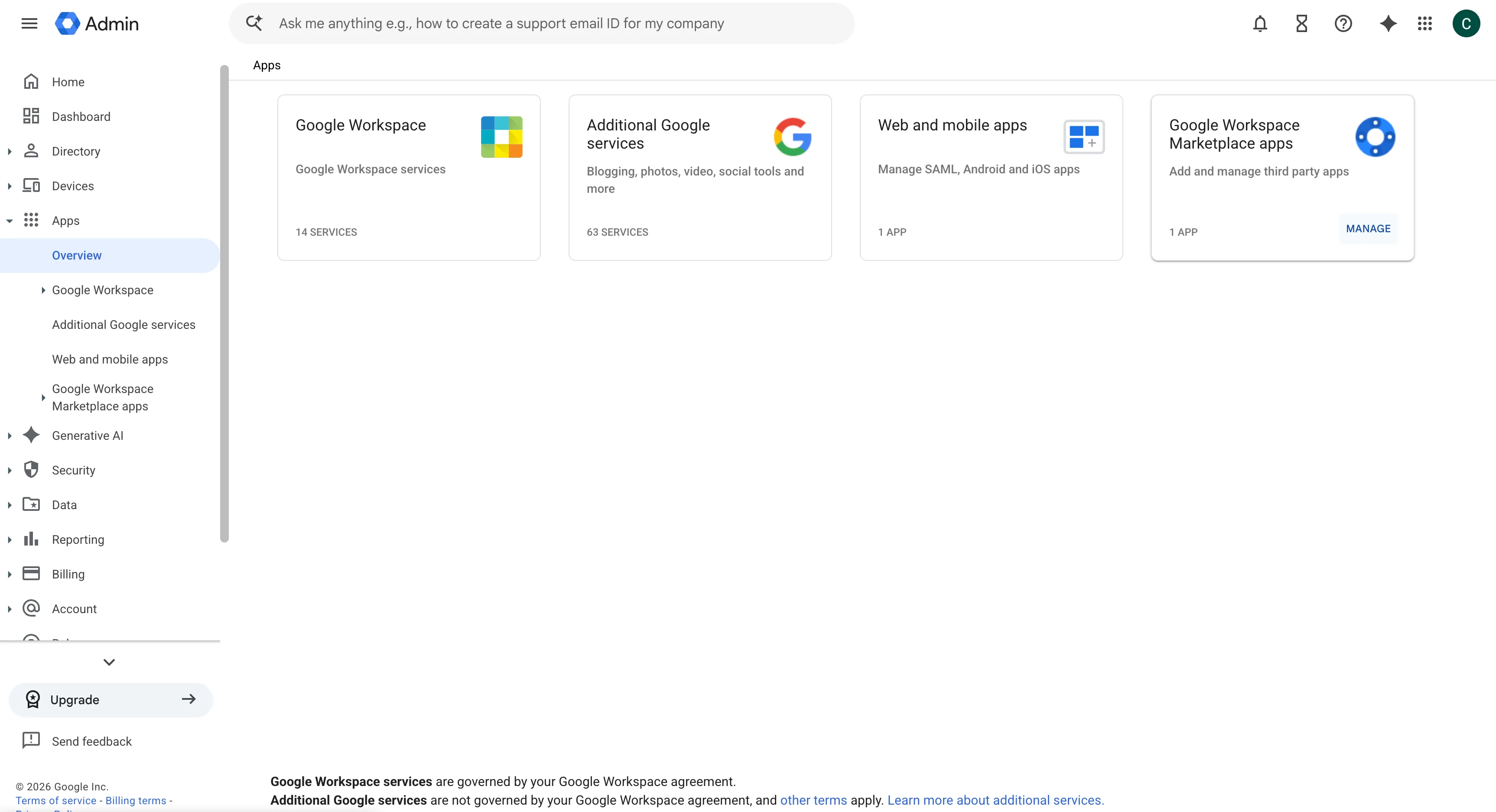Expand the Security section arrow

pyautogui.click(x=9, y=471)
